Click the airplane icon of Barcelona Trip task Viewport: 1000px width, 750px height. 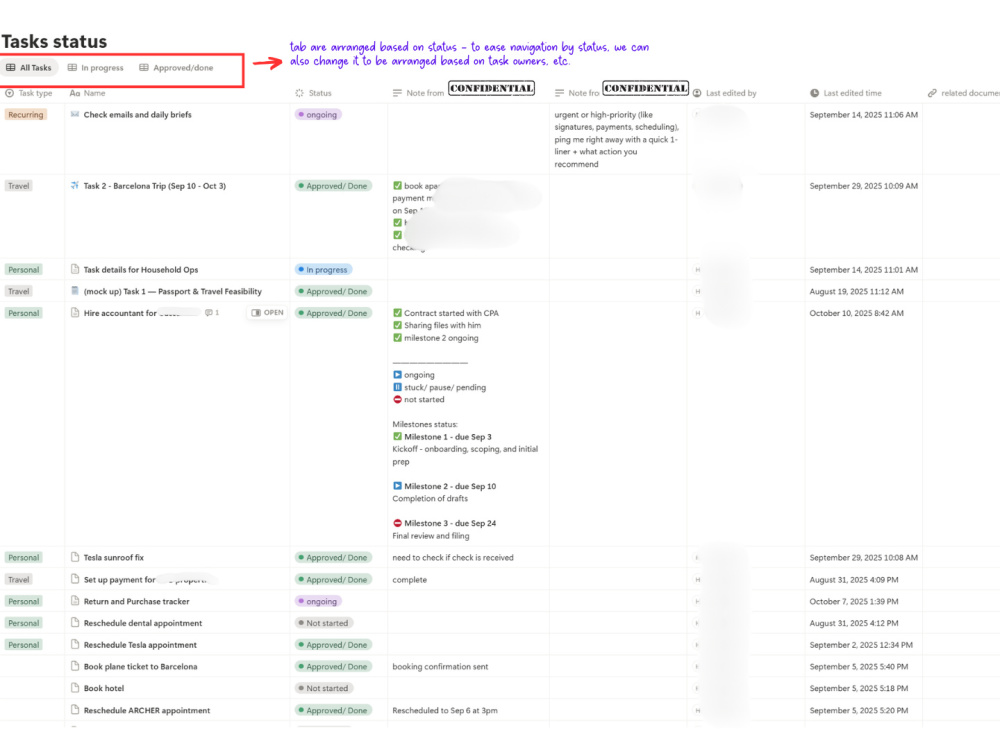click(x=75, y=186)
